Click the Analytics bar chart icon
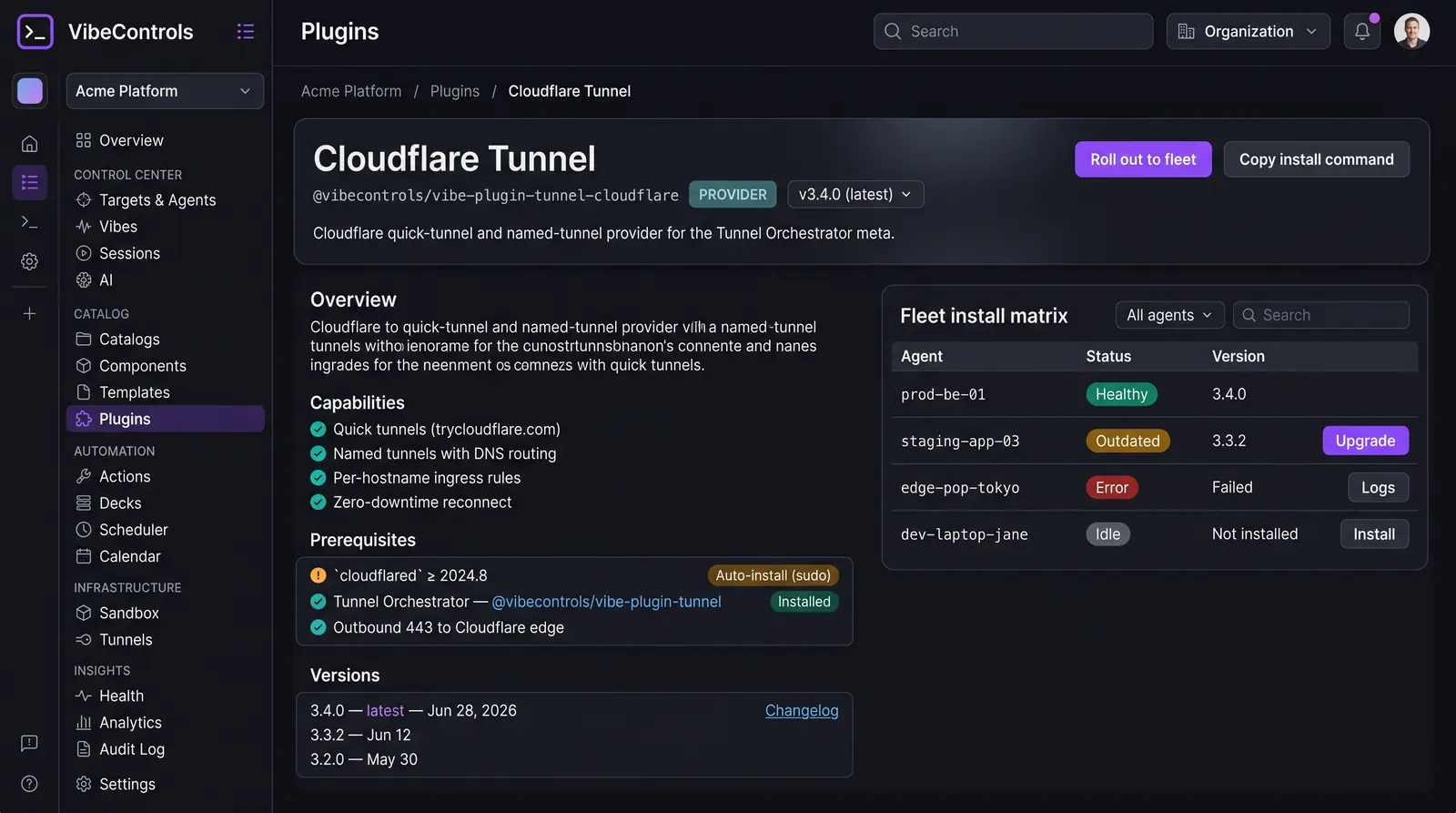 pos(84,723)
